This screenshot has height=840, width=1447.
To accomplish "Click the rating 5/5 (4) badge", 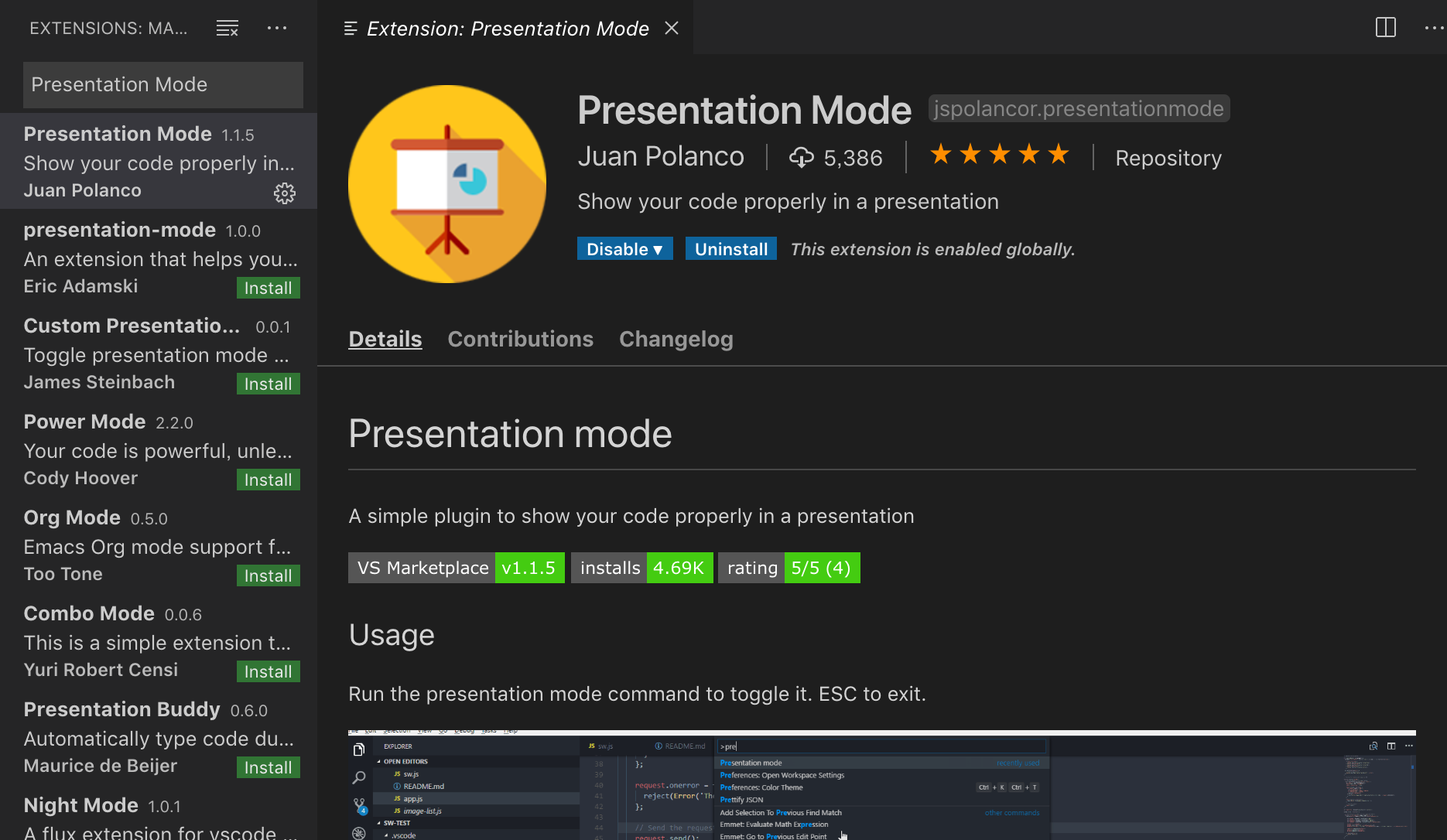I will click(x=789, y=568).
